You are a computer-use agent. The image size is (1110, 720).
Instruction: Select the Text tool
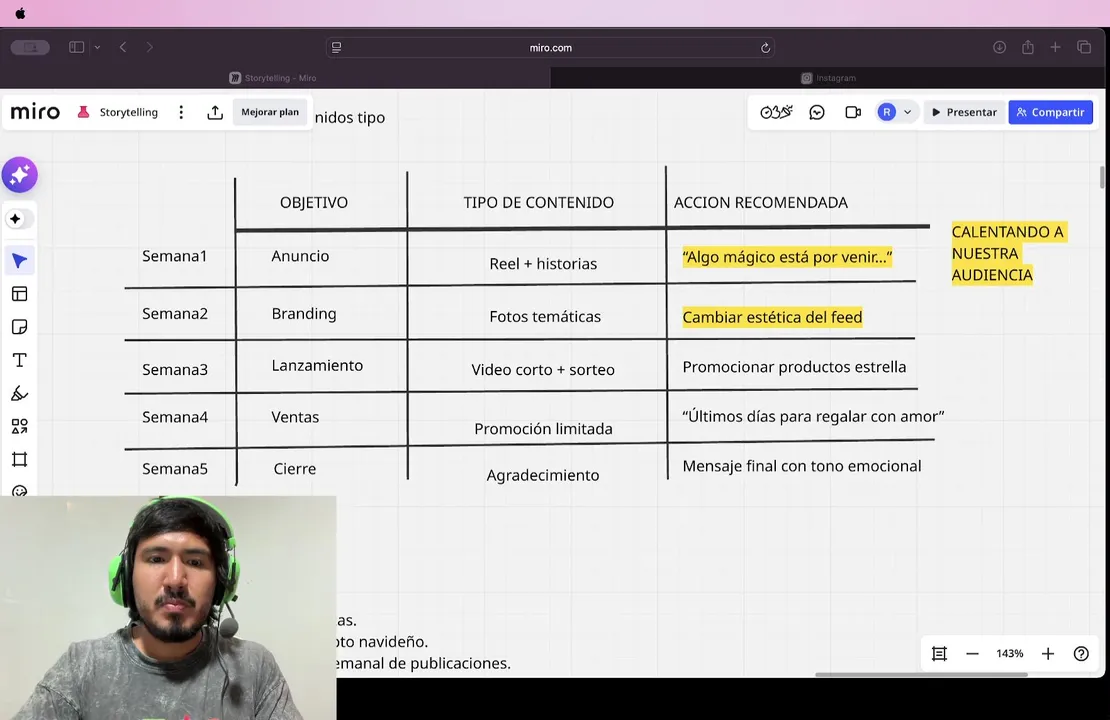pyautogui.click(x=19, y=360)
